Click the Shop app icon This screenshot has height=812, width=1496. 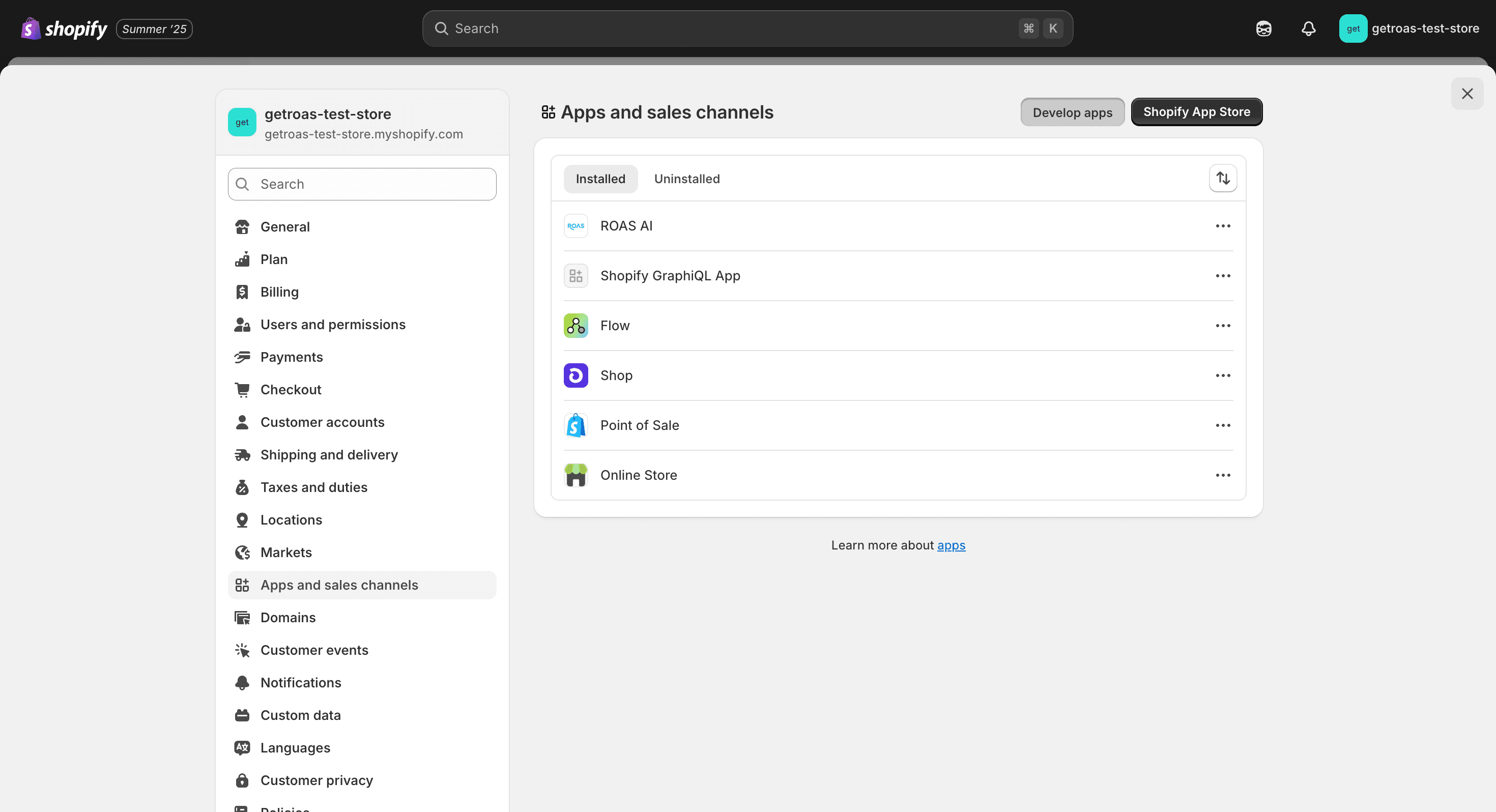[x=576, y=376]
